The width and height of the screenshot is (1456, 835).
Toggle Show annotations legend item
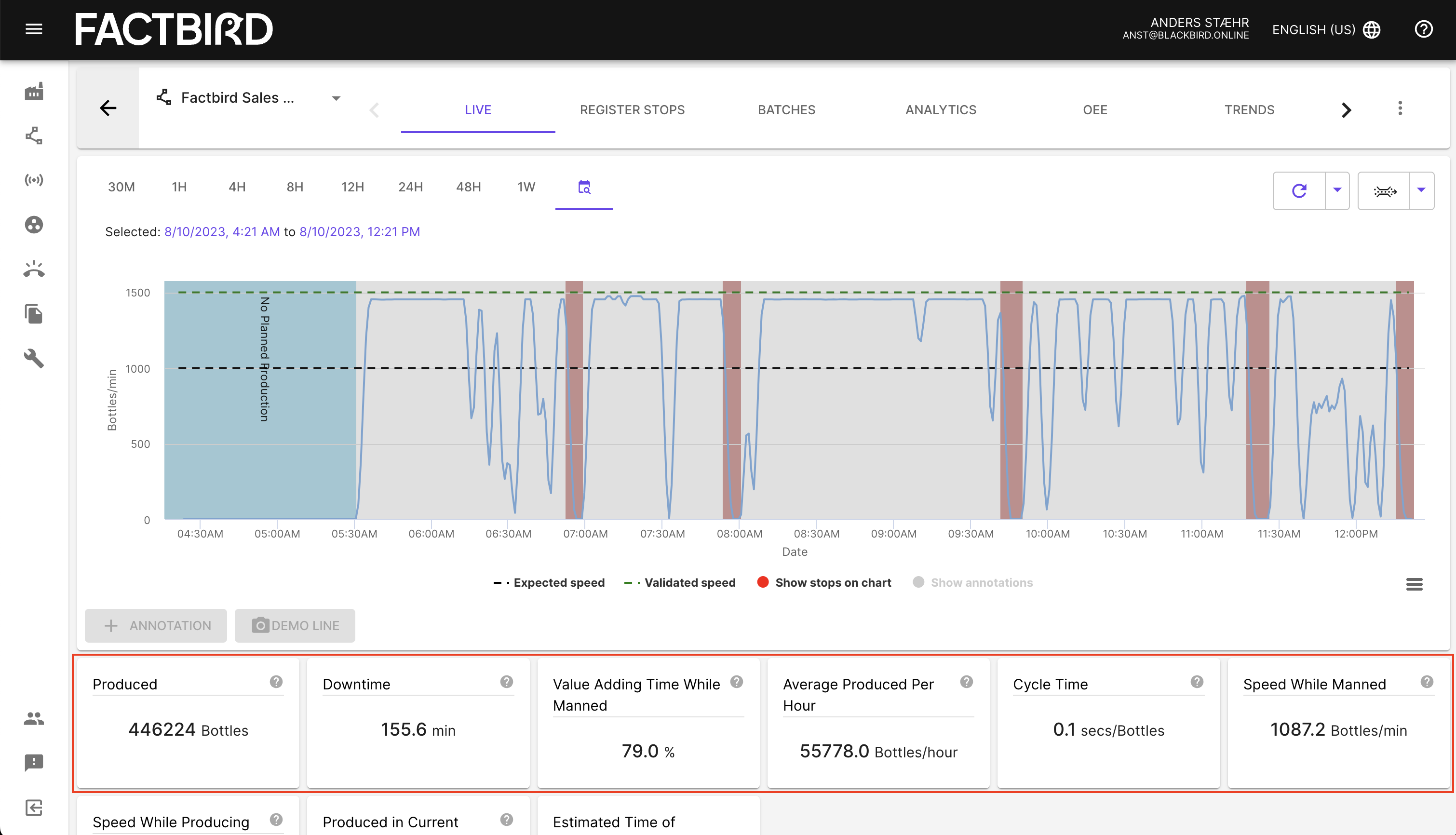click(972, 583)
